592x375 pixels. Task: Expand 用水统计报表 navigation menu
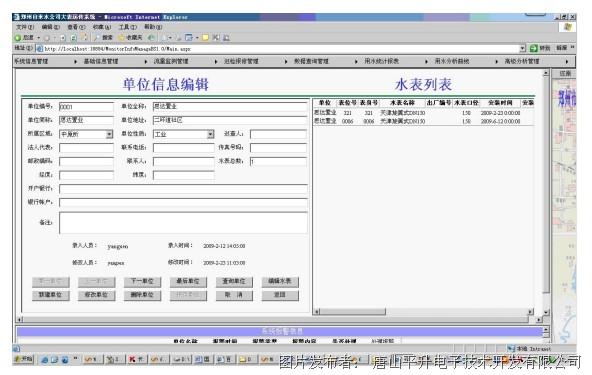(396, 61)
